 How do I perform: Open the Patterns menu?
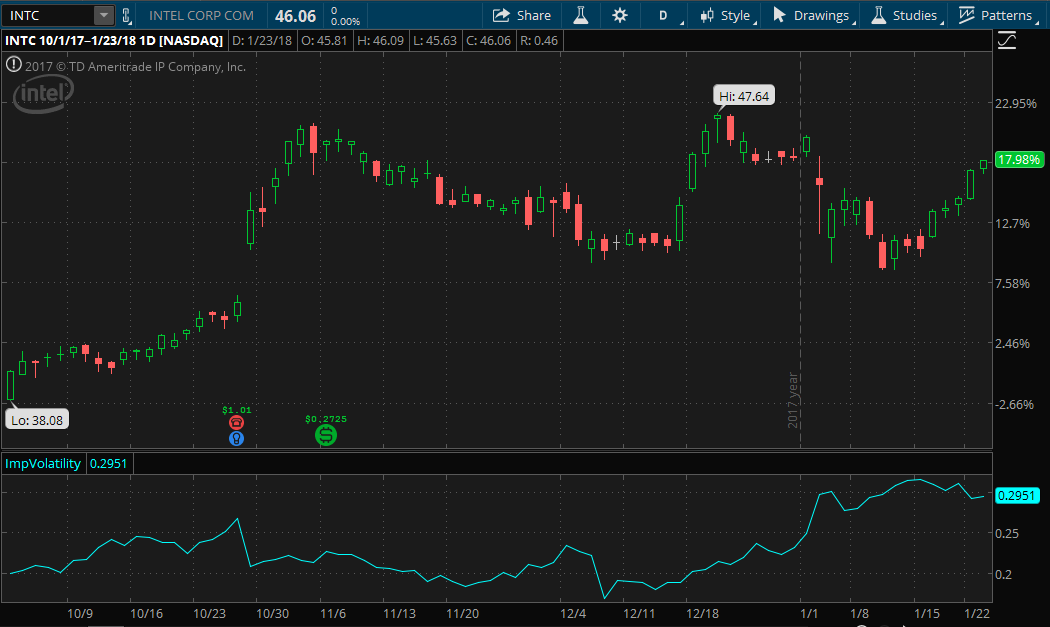click(996, 15)
